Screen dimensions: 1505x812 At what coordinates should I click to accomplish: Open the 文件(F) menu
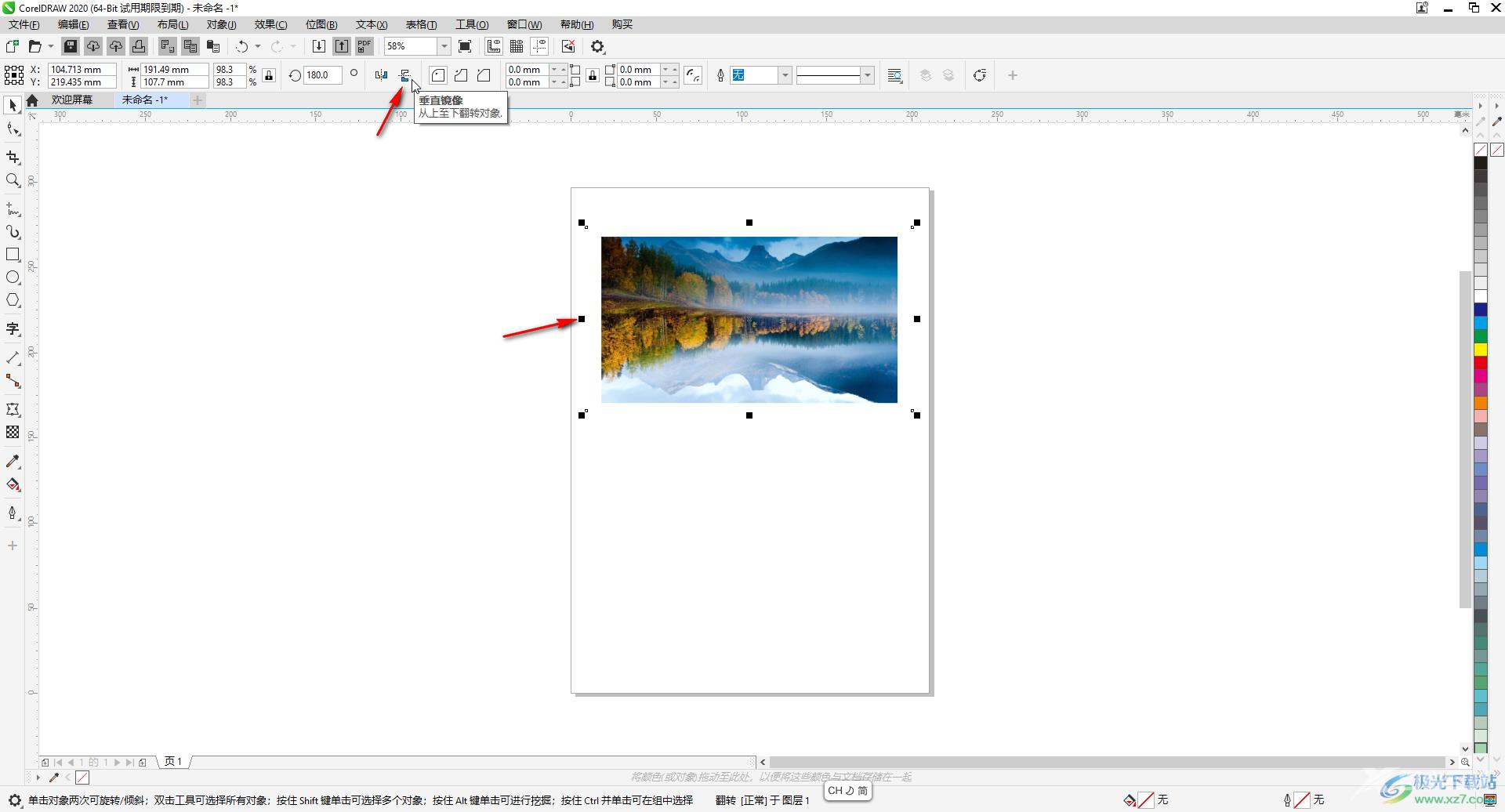[x=24, y=24]
